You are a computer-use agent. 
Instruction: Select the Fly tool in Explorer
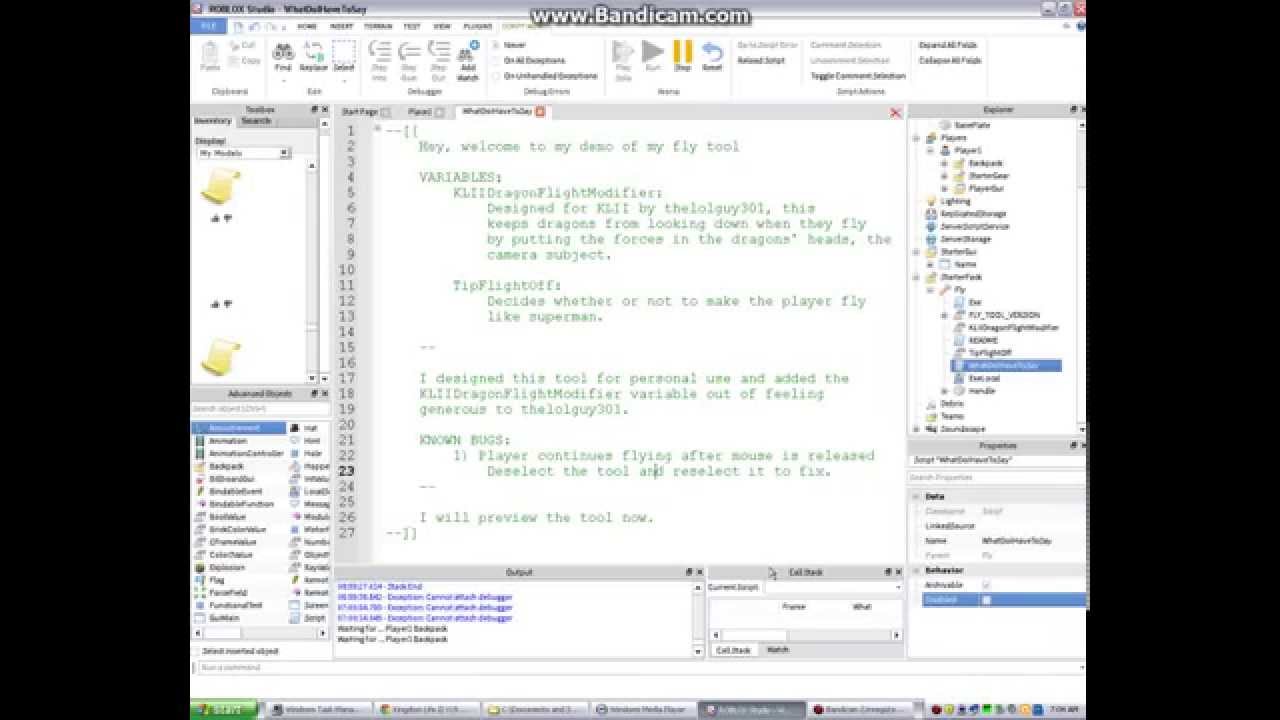[x=960, y=289]
